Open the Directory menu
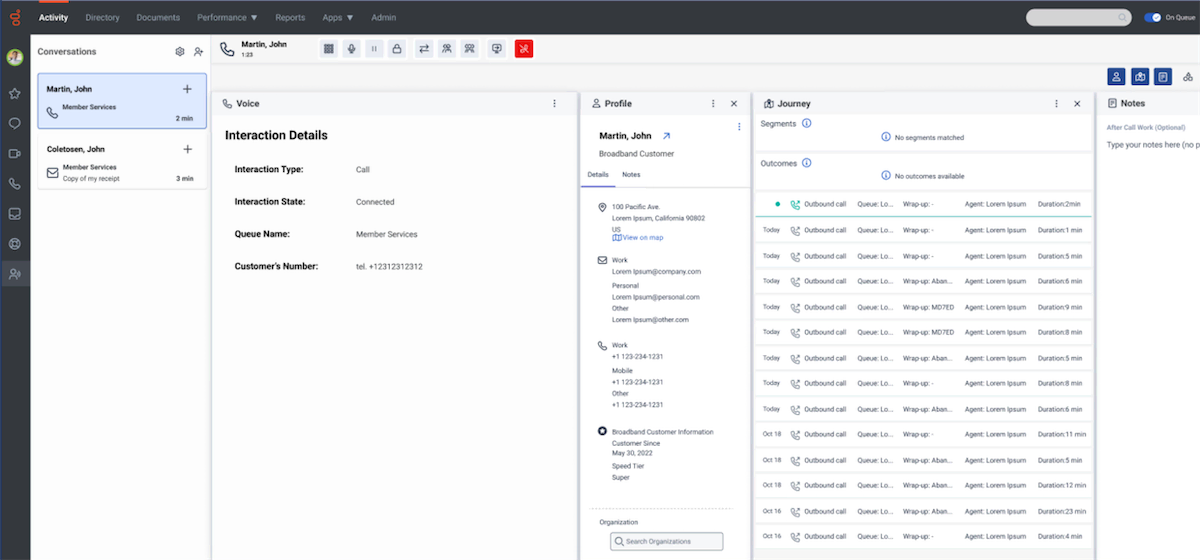The width and height of the screenshot is (1200, 560). click(102, 17)
